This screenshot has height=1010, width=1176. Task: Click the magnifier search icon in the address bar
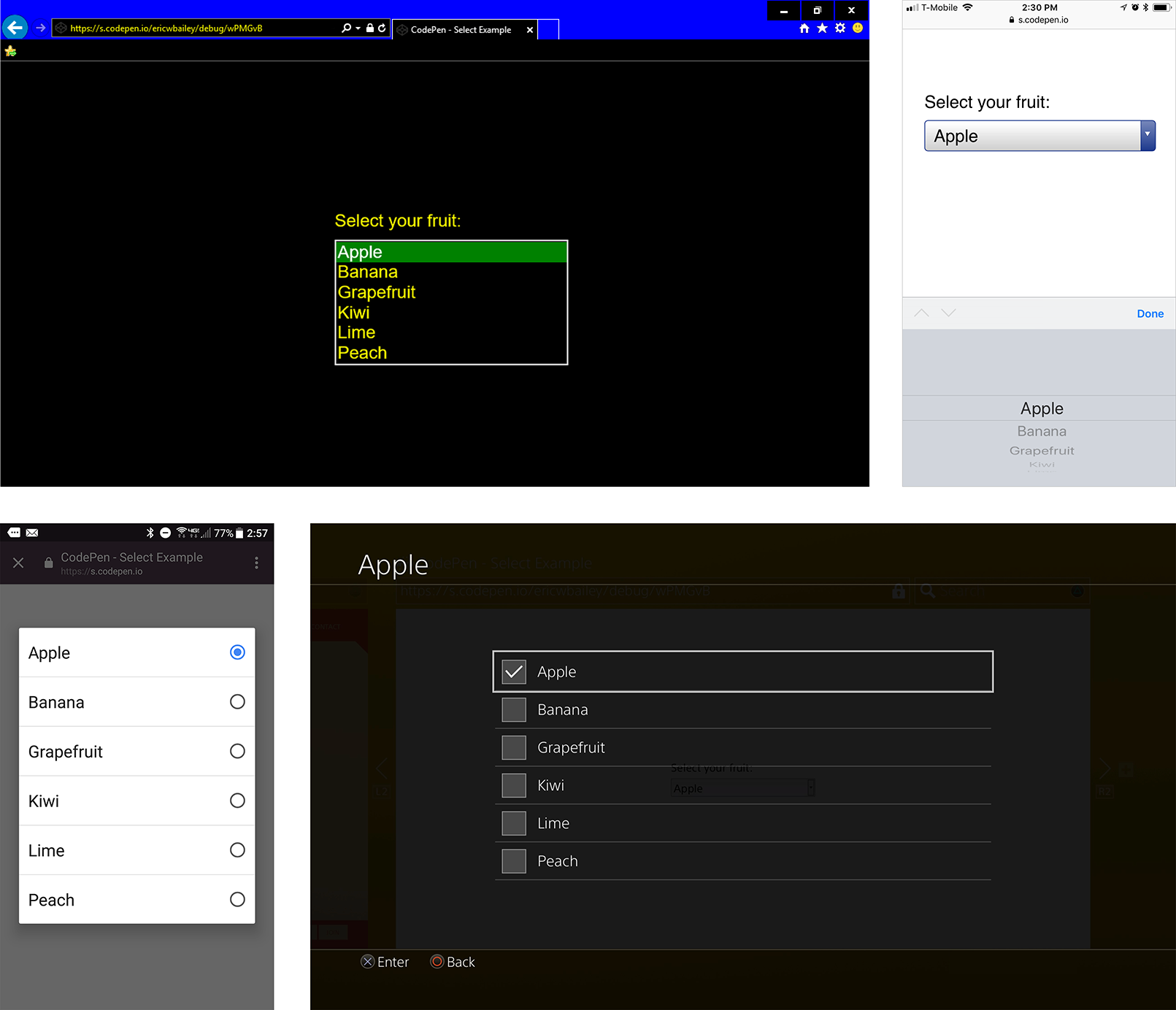[x=346, y=28]
